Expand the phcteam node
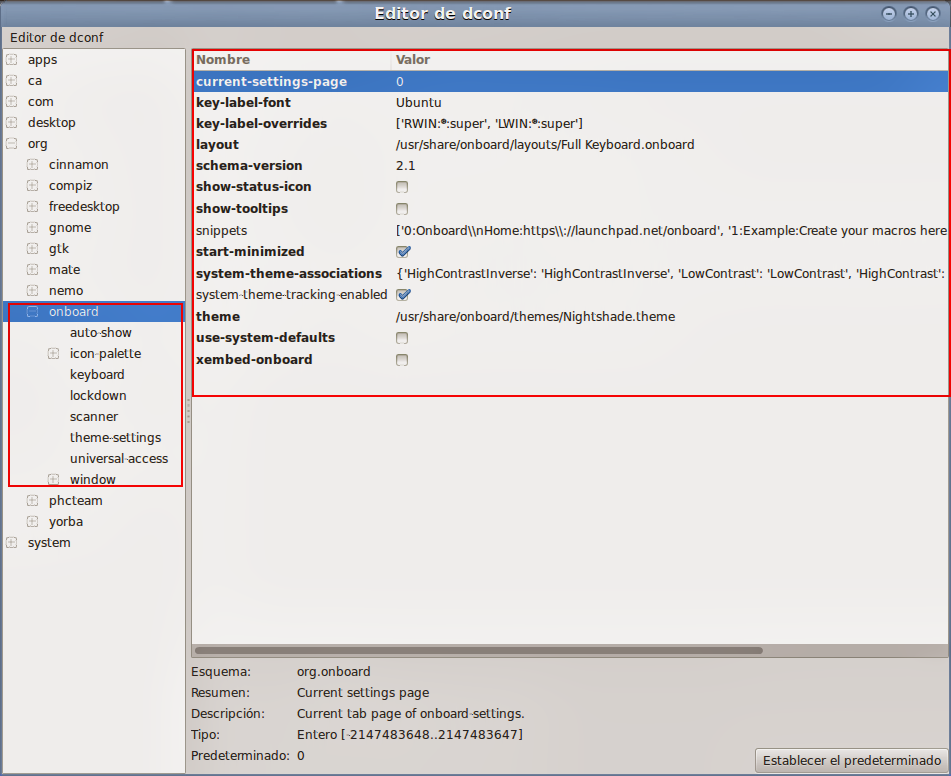Screen dimensions: 951x776 [x=33, y=501]
